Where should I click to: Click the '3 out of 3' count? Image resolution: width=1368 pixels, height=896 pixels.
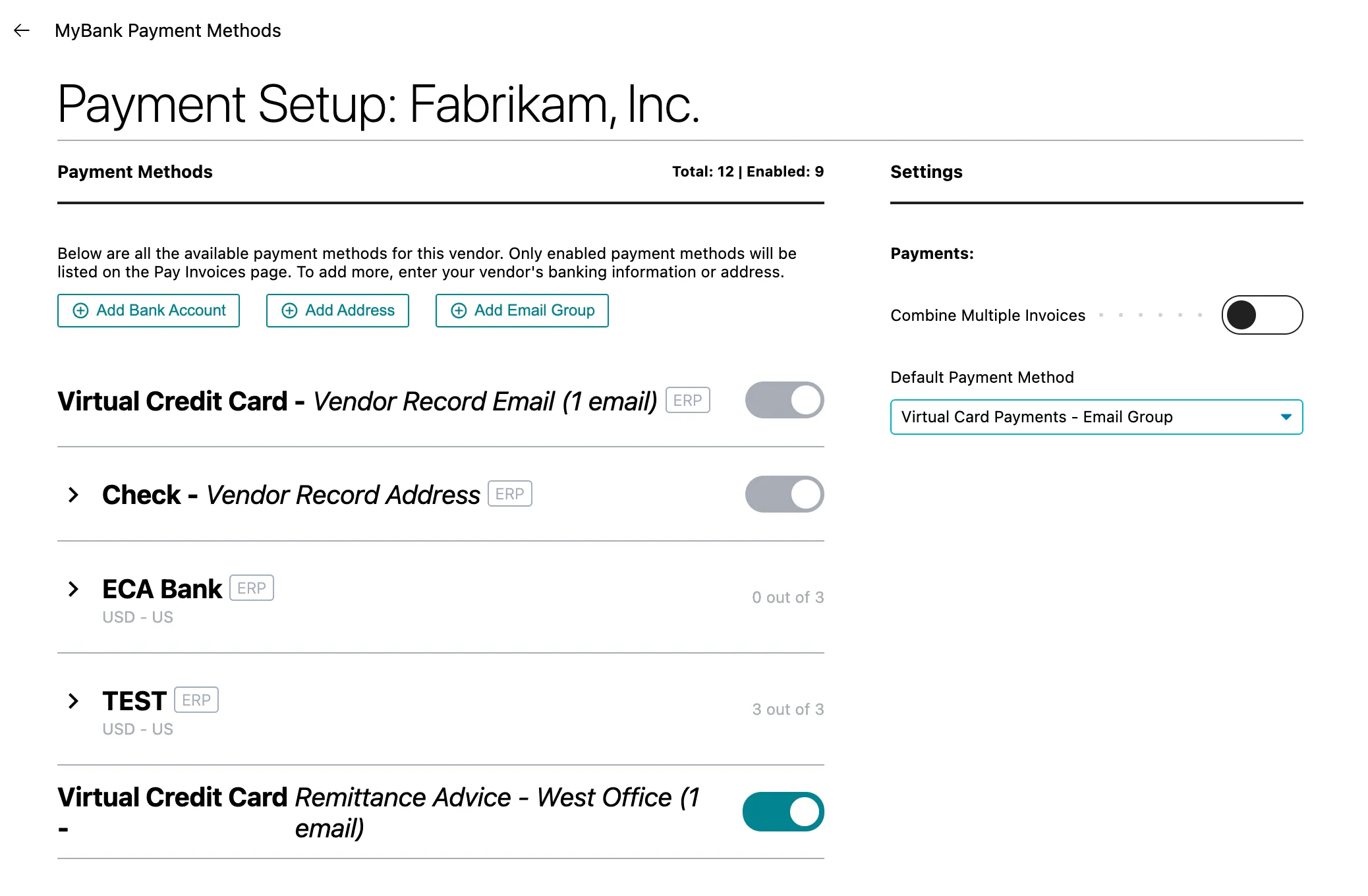point(788,710)
